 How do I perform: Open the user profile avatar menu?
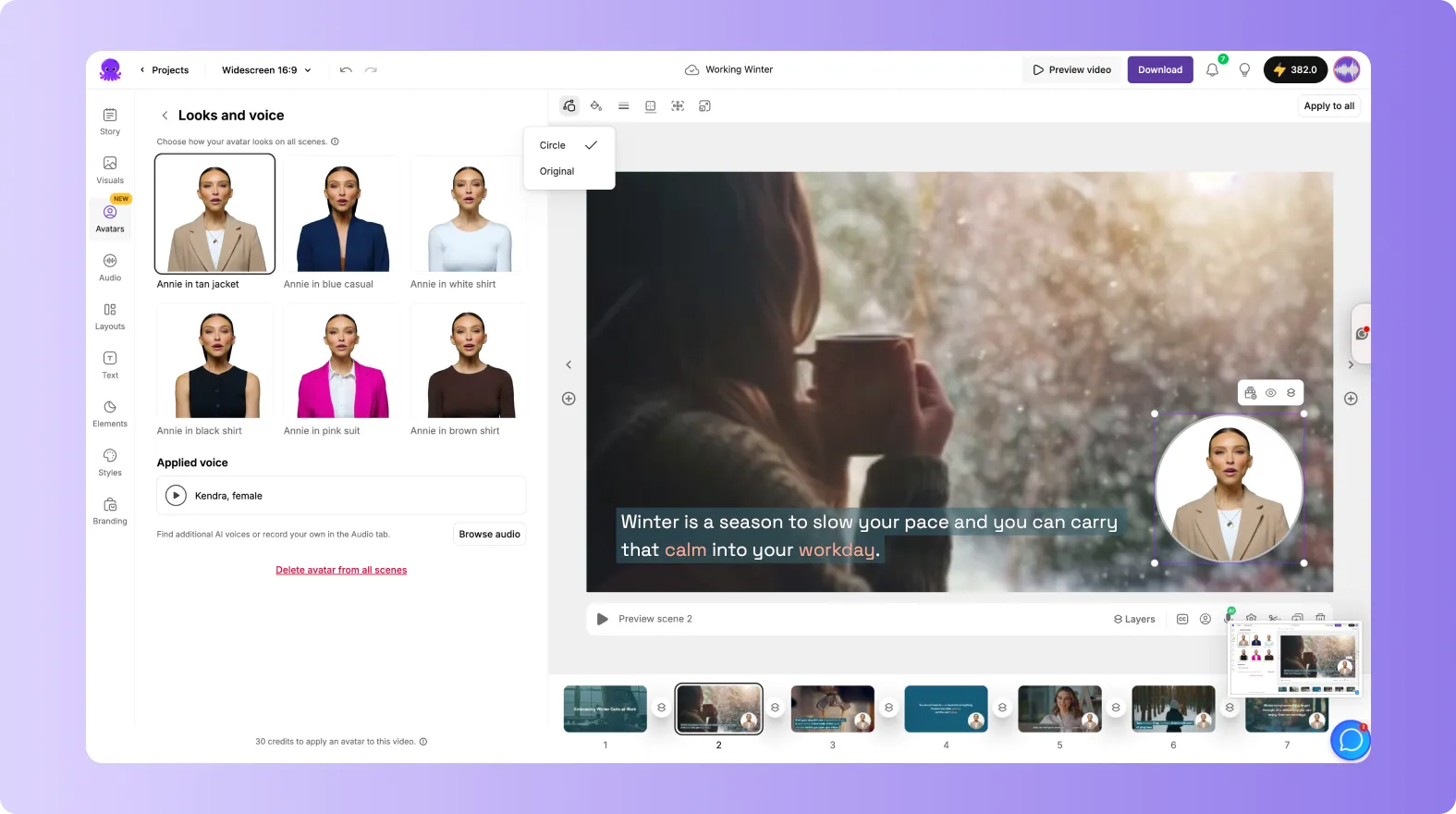click(1347, 69)
